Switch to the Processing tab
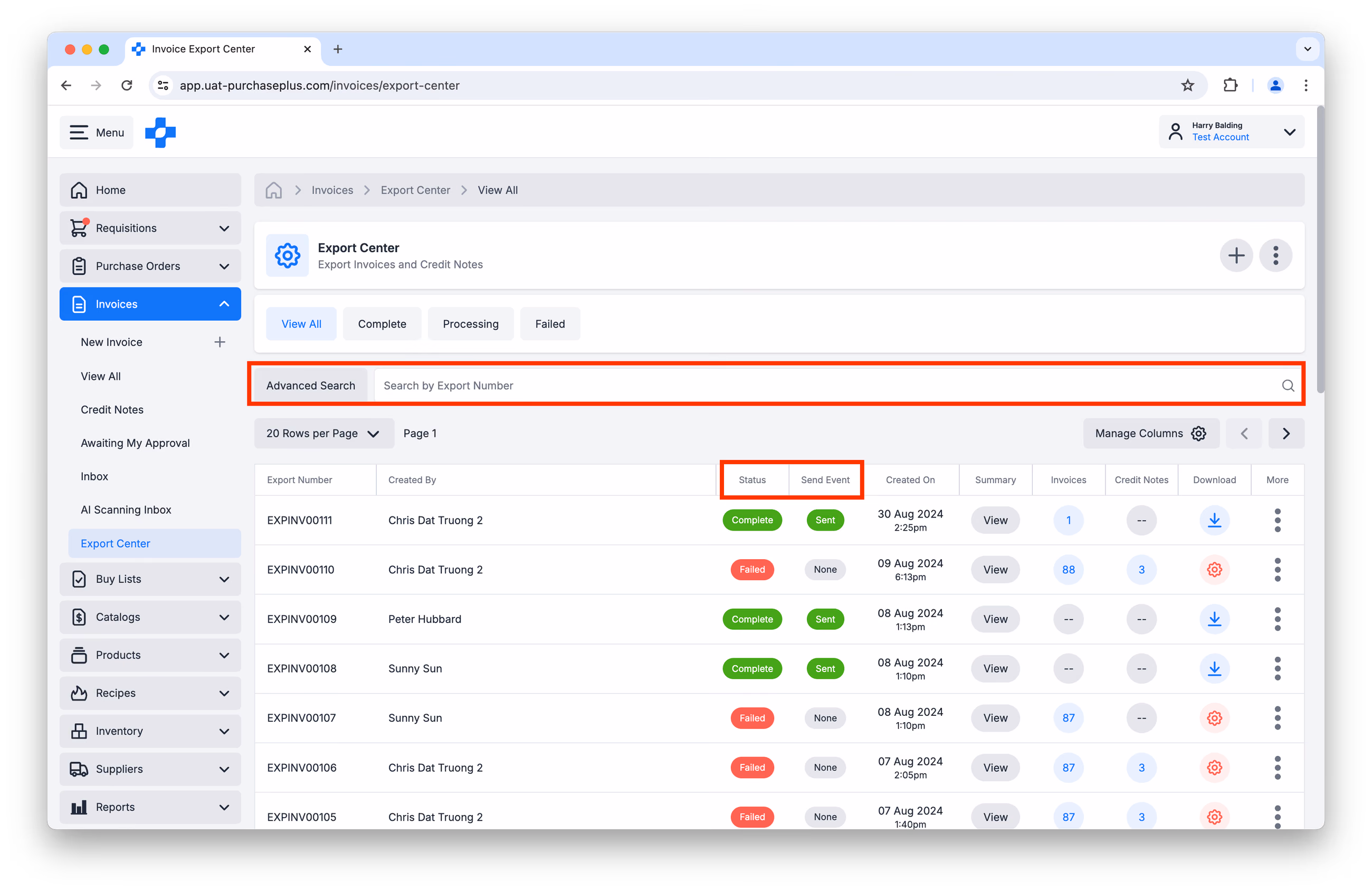 tap(470, 324)
